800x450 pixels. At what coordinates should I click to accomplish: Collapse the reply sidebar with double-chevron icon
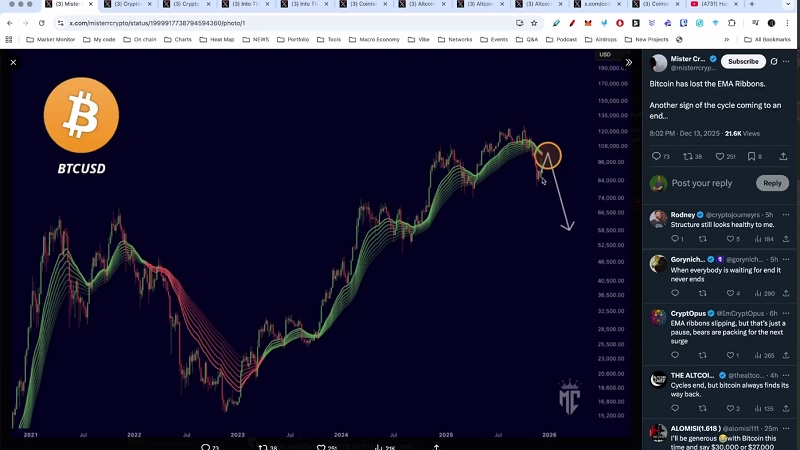628,62
